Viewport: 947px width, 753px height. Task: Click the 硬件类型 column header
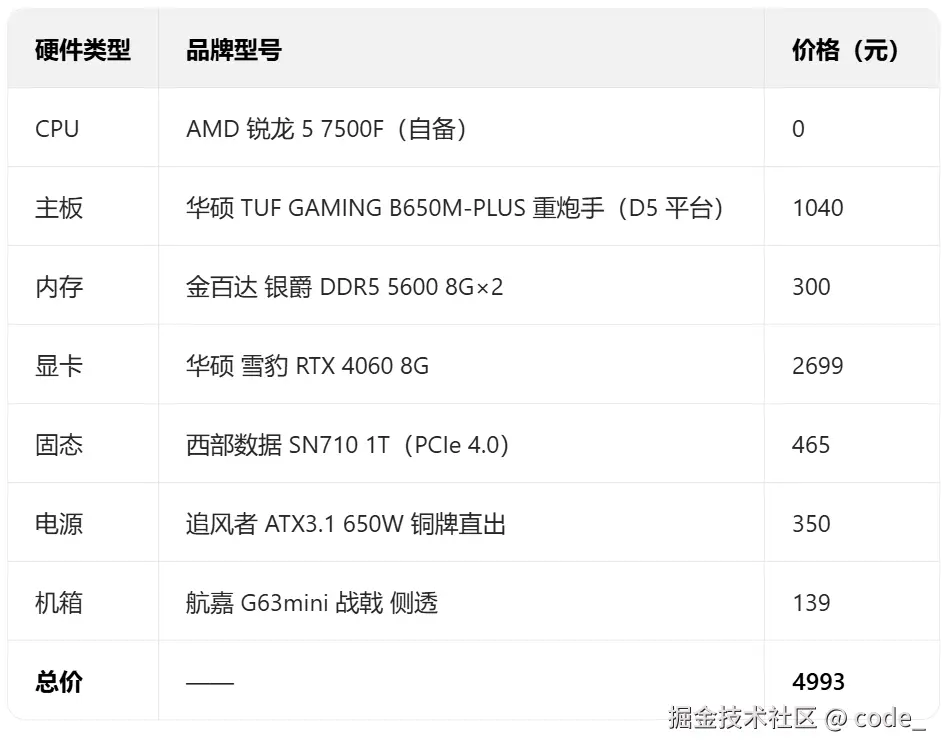coord(83,51)
